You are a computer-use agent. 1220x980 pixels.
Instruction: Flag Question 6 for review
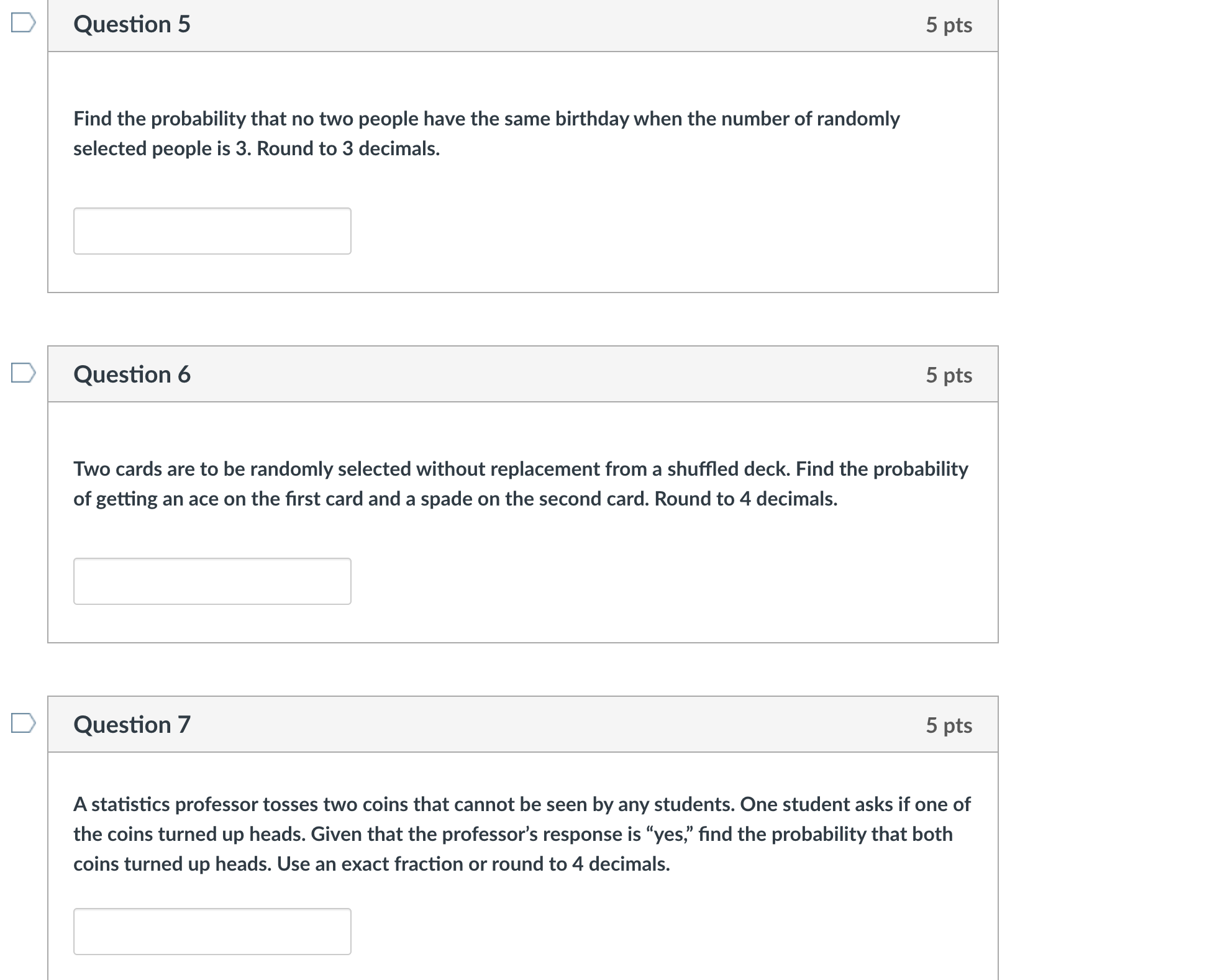pos(23,373)
